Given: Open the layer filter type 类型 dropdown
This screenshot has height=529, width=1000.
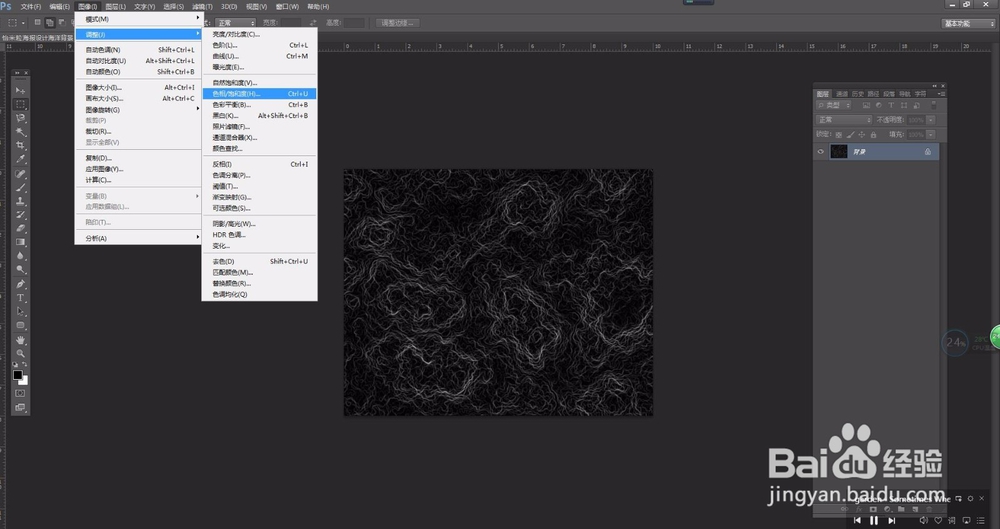Looking at the screenshot, I should pyautogui.click(x=834, y=105).
